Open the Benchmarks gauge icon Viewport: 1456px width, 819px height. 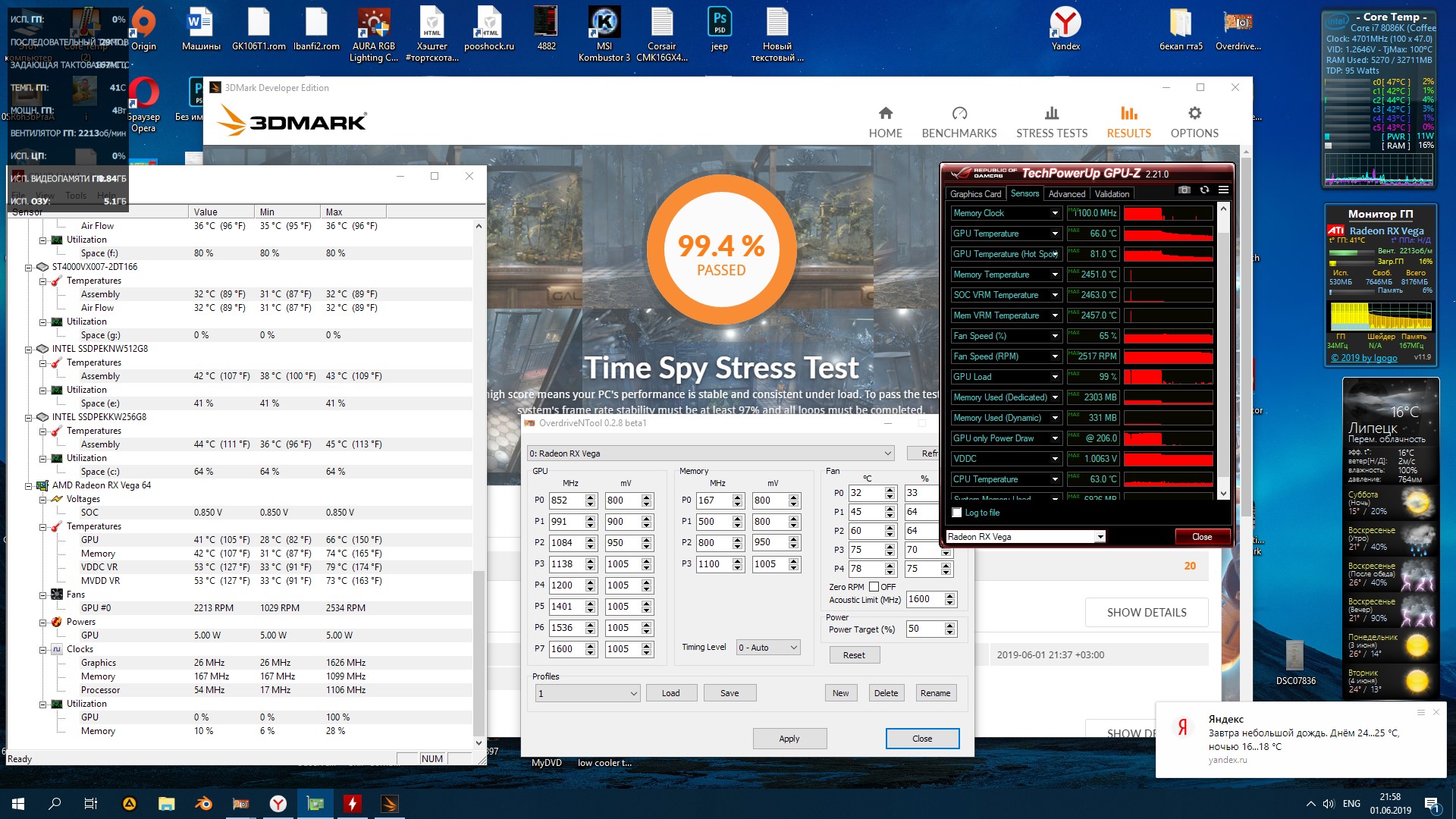coord(959,114)
